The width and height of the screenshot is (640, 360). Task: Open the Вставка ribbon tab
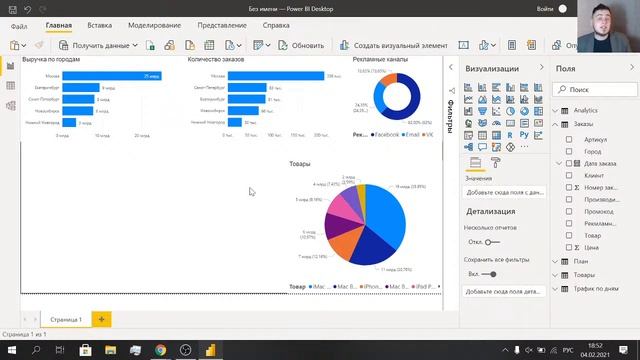tap(100, 25)
